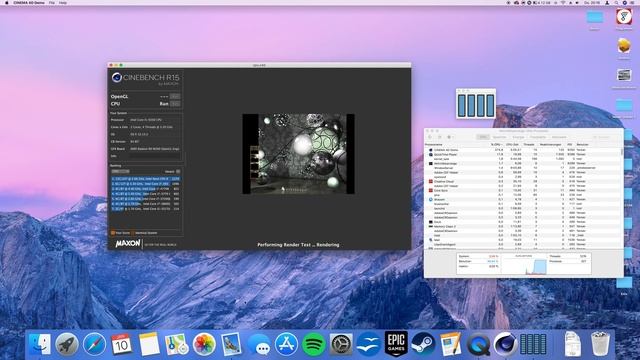Open OpenOffice seagull icon in Dock
The height and width of the screenshot is (360, 640).
(x=368, y=344)
